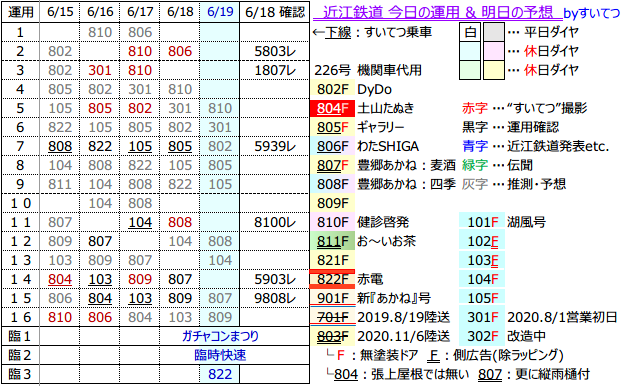This screenshot has height=386, width=629.
Task: Click the 5939レ confirmation cell
Action: click(275, 146)
